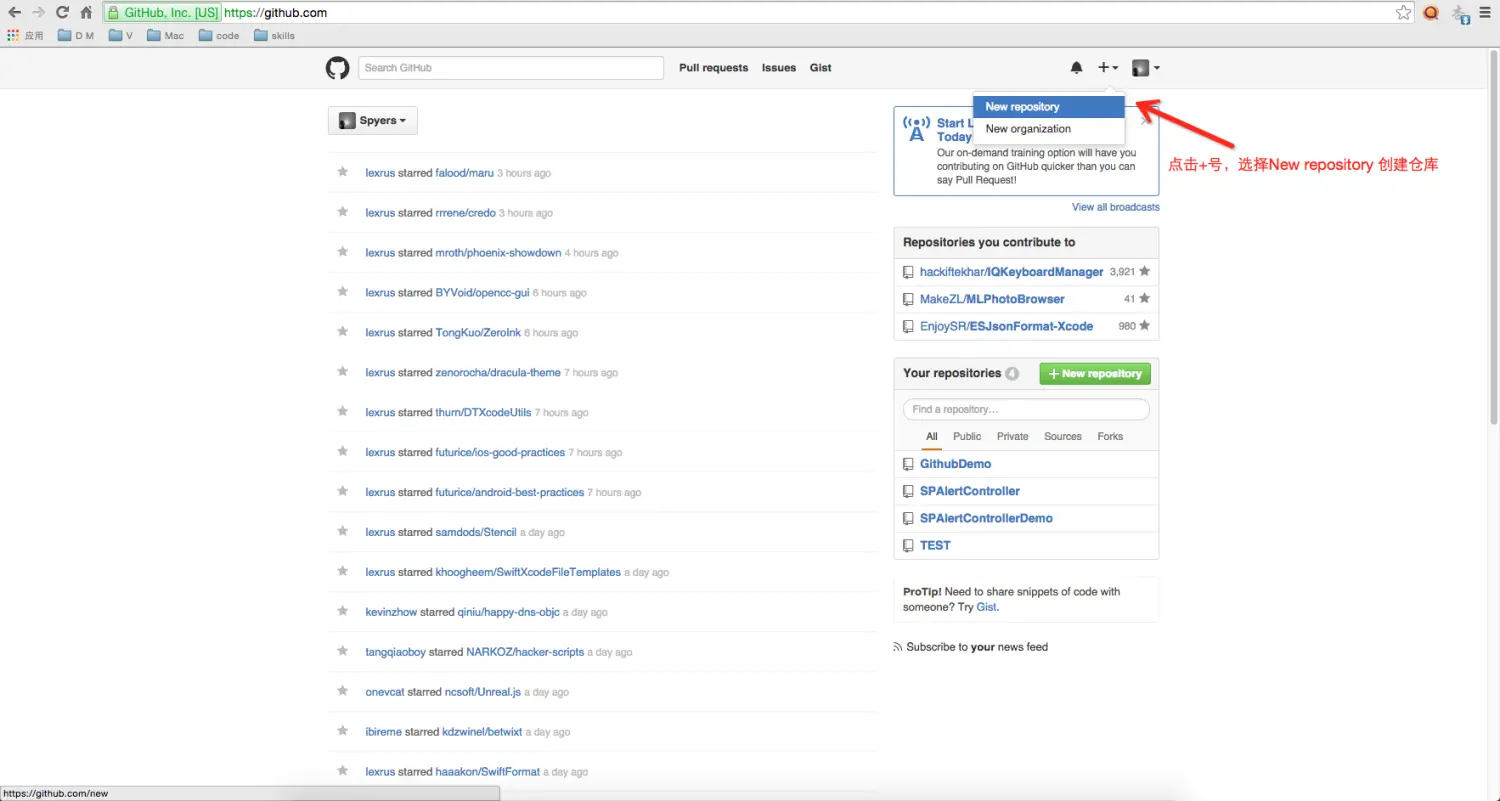Focus the Search GitHub field

(x=511, y=68)
